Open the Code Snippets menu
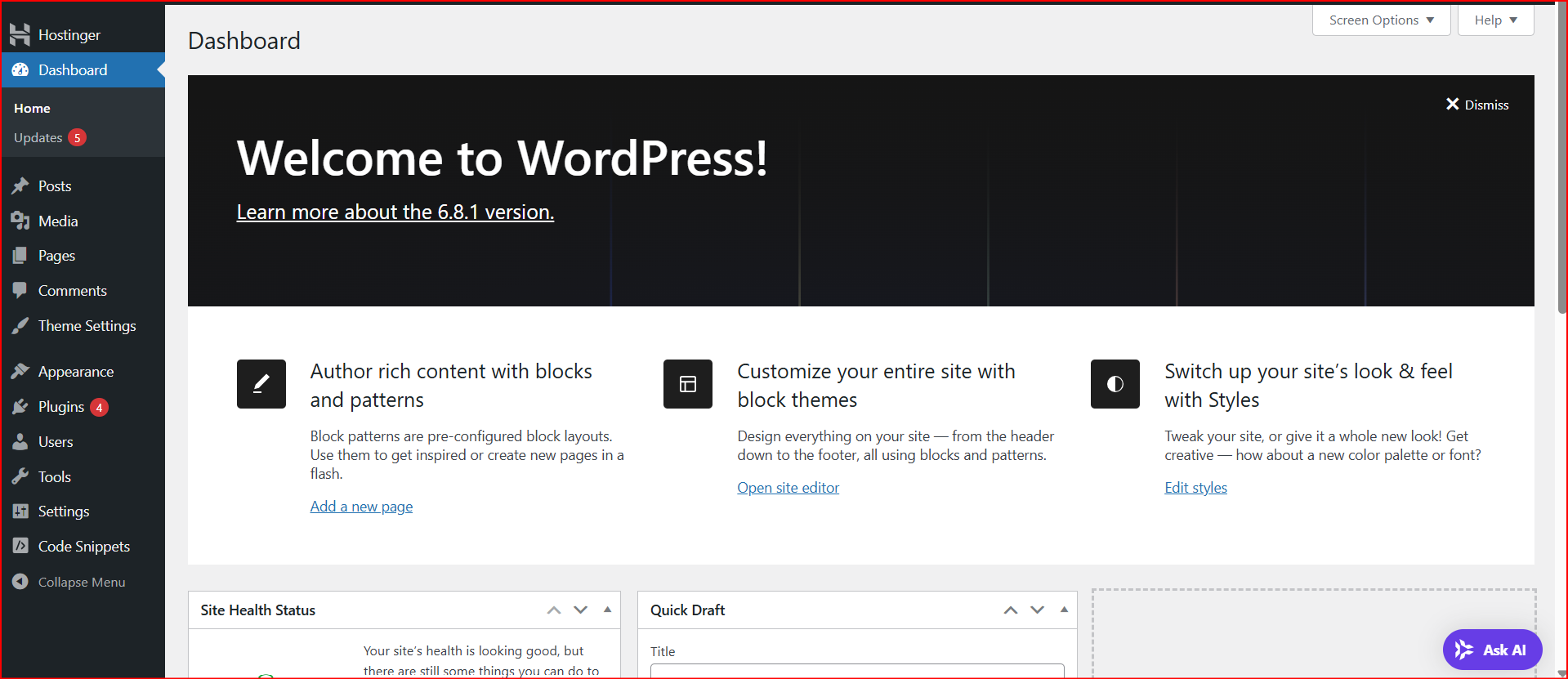This screenshot has width=1568, height=679. [83, 547]
